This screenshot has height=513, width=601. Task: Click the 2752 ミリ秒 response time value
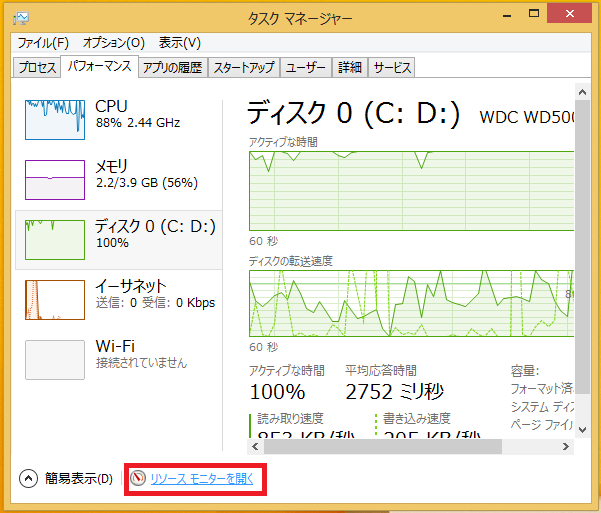[394, 392]
